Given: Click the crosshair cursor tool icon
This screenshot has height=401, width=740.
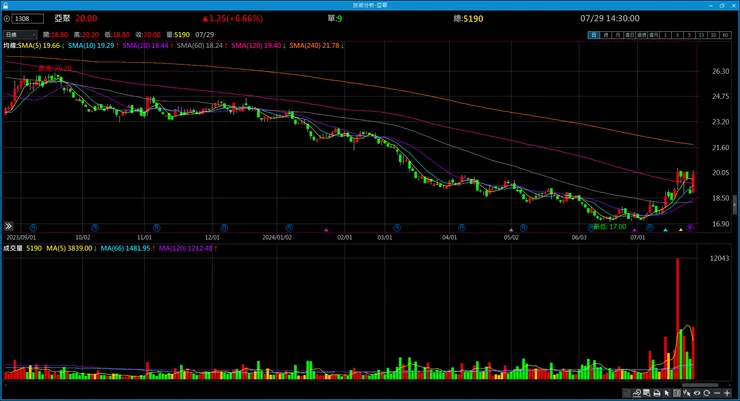Looking at the screenshot, I should click(687, 393).
